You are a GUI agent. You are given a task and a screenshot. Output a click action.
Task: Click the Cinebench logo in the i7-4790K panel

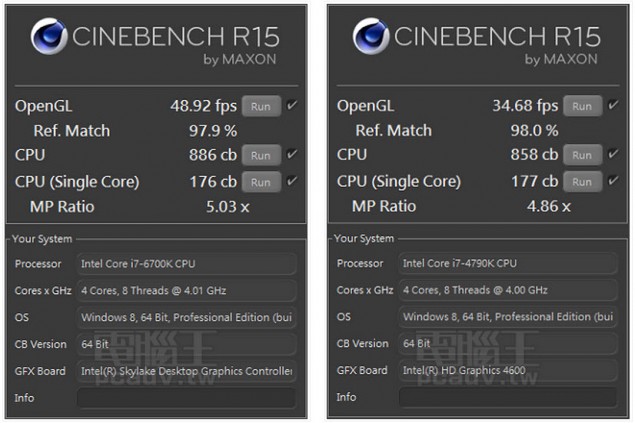point(372,39)
